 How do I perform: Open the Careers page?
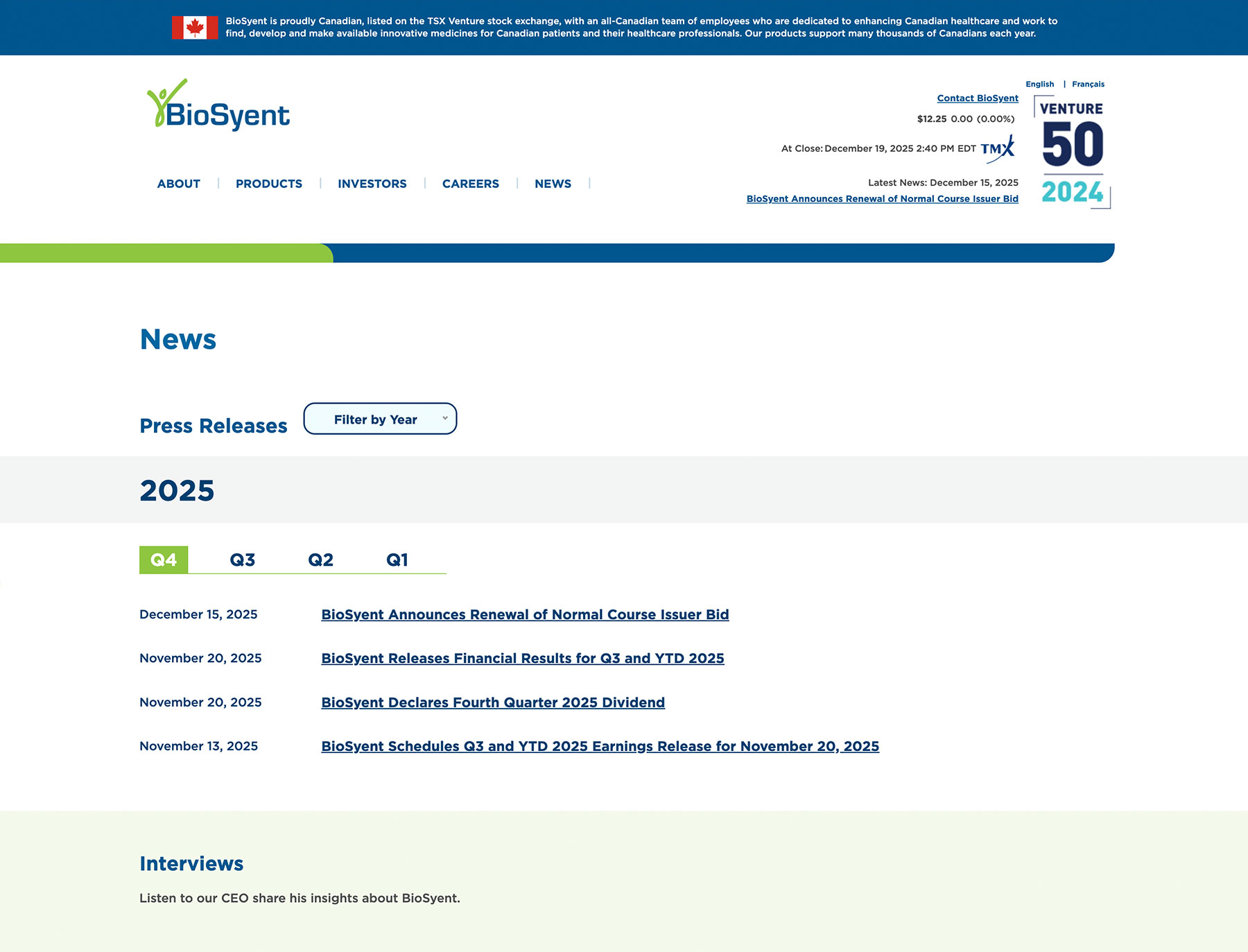[x=471, y=184]
